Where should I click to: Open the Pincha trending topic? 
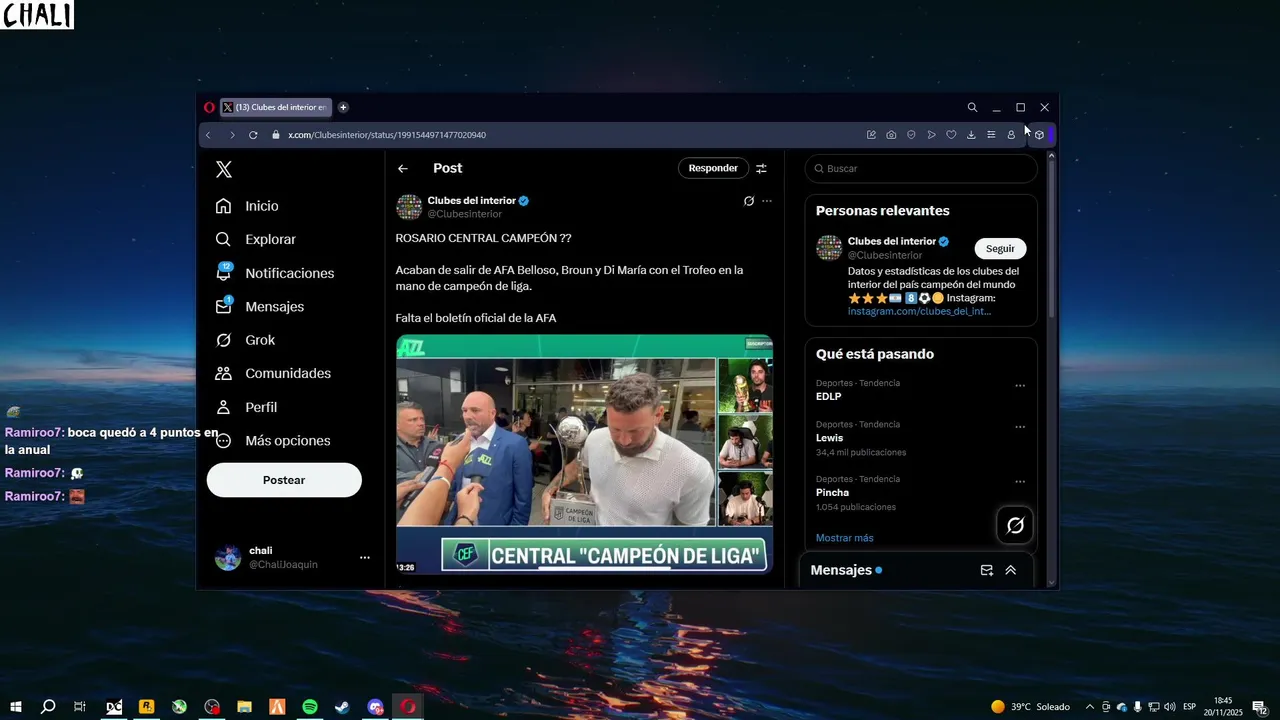pyautogui.click(x=832, y=492)
